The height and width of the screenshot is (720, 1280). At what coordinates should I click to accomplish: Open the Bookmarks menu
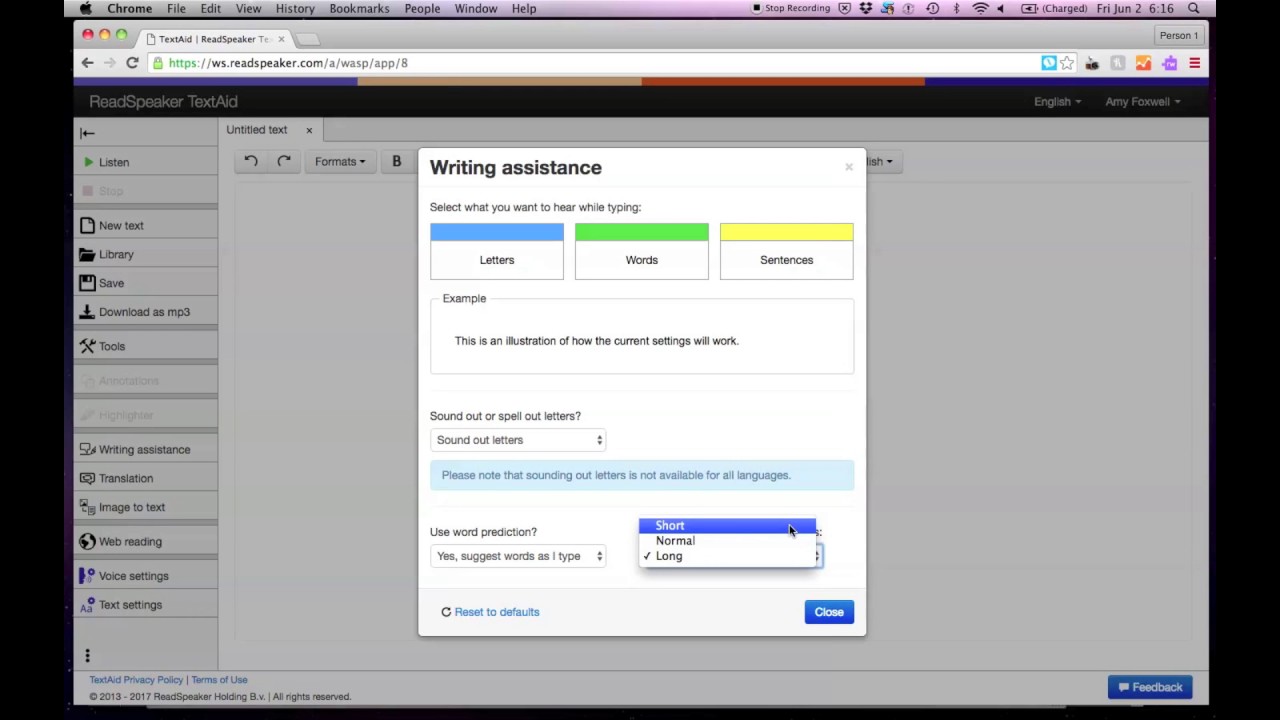359,8
